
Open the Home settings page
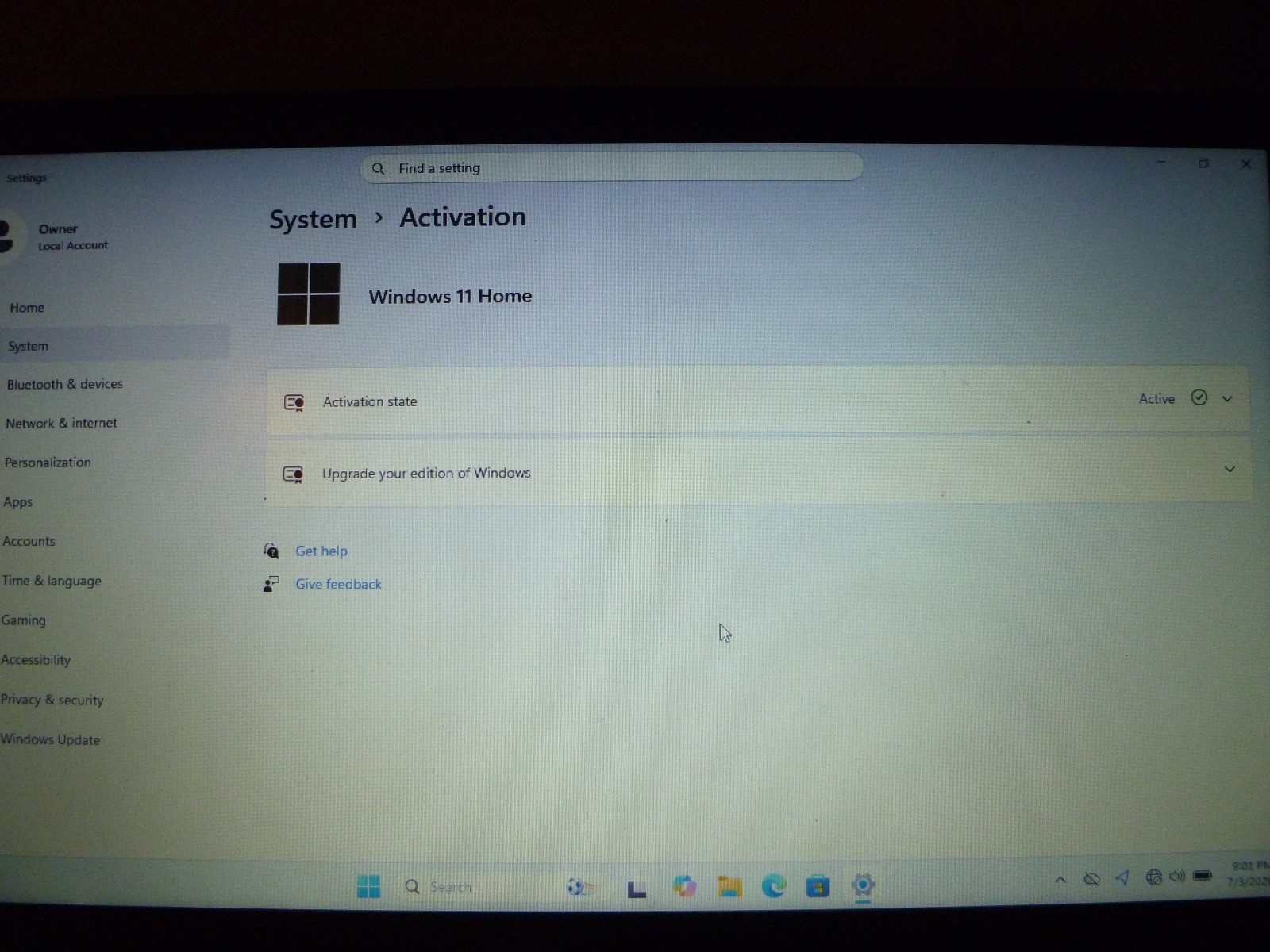pos(27,308)
